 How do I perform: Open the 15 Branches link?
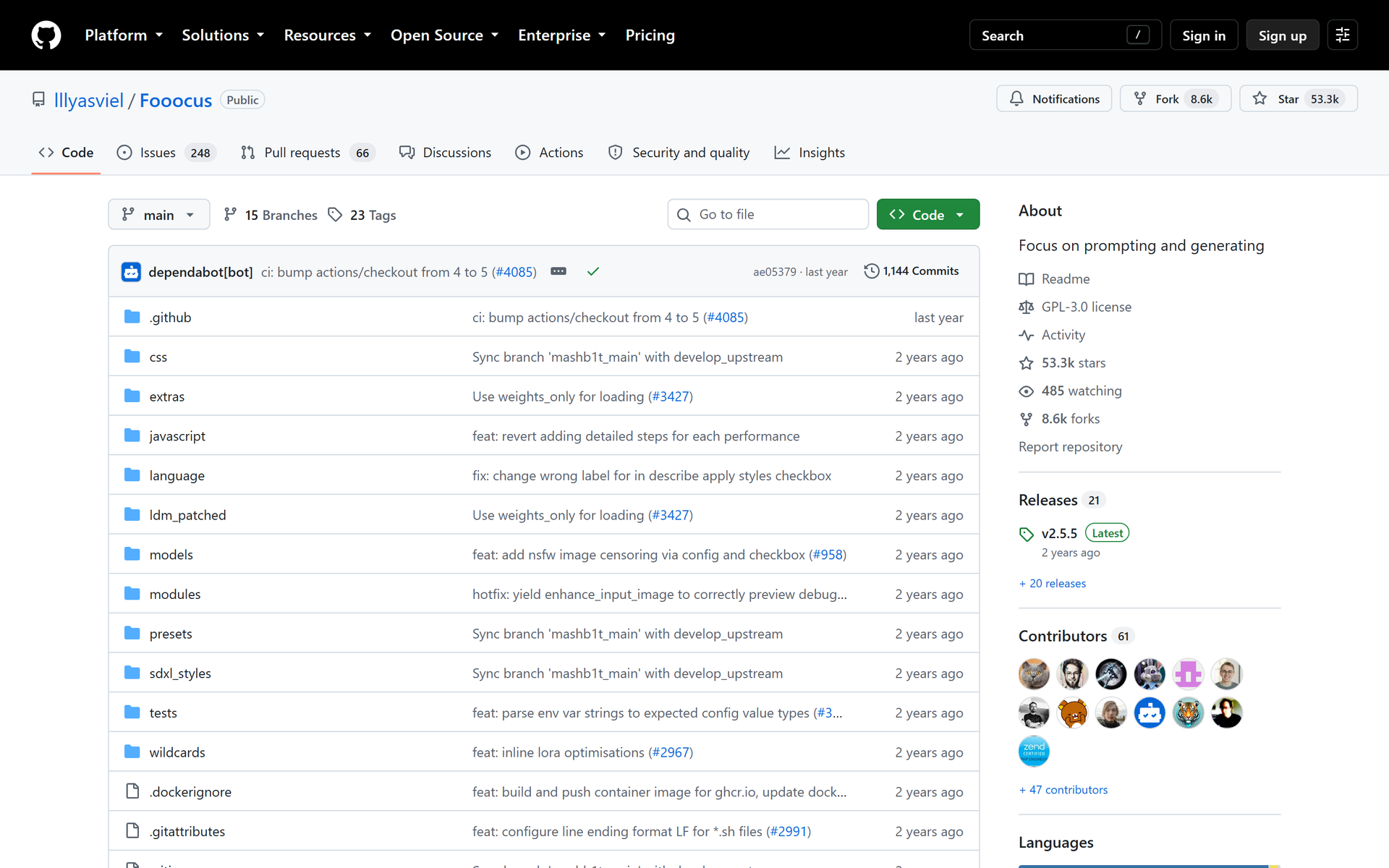point(271,215)
